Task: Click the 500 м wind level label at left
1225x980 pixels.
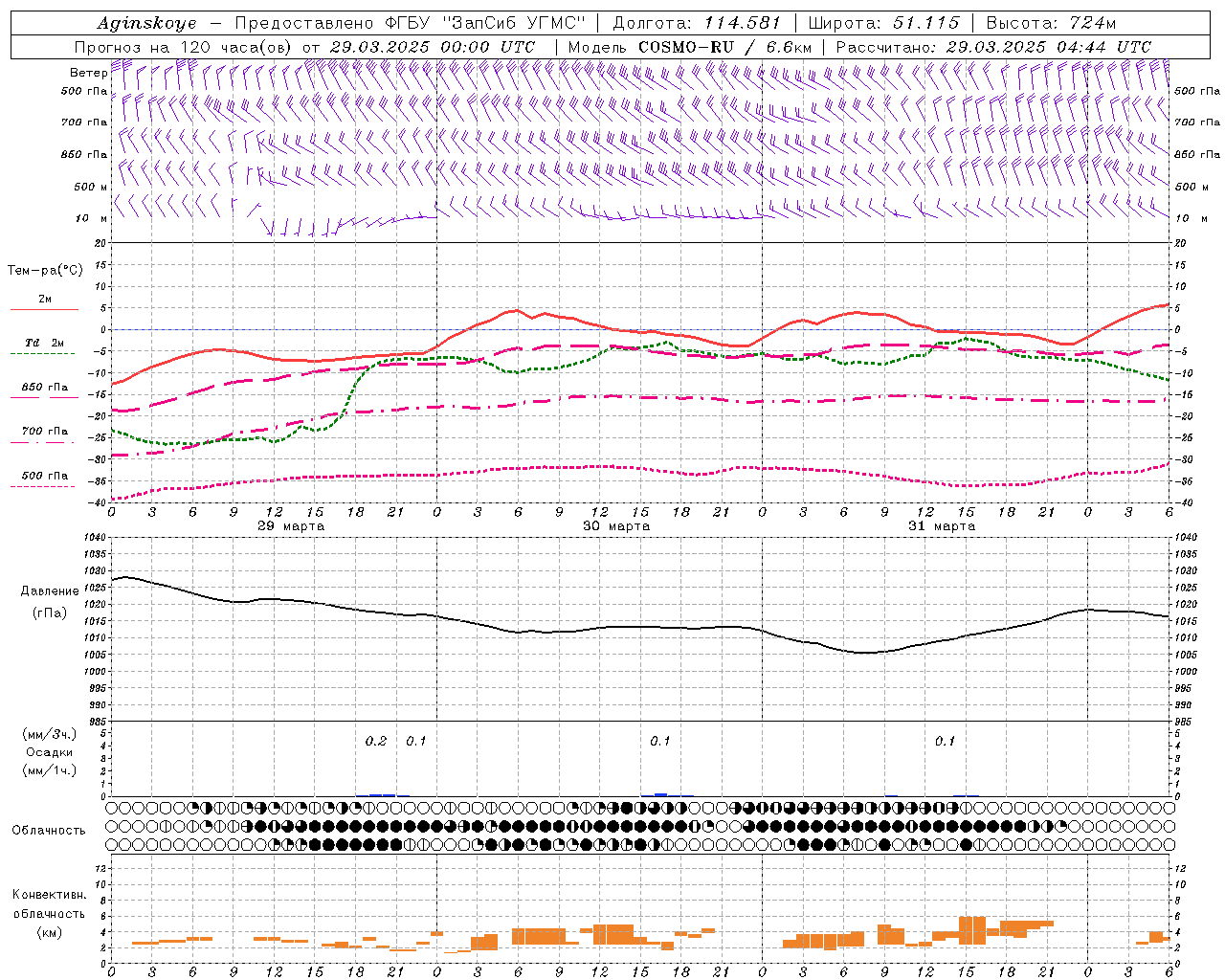Action: [91, 187]
